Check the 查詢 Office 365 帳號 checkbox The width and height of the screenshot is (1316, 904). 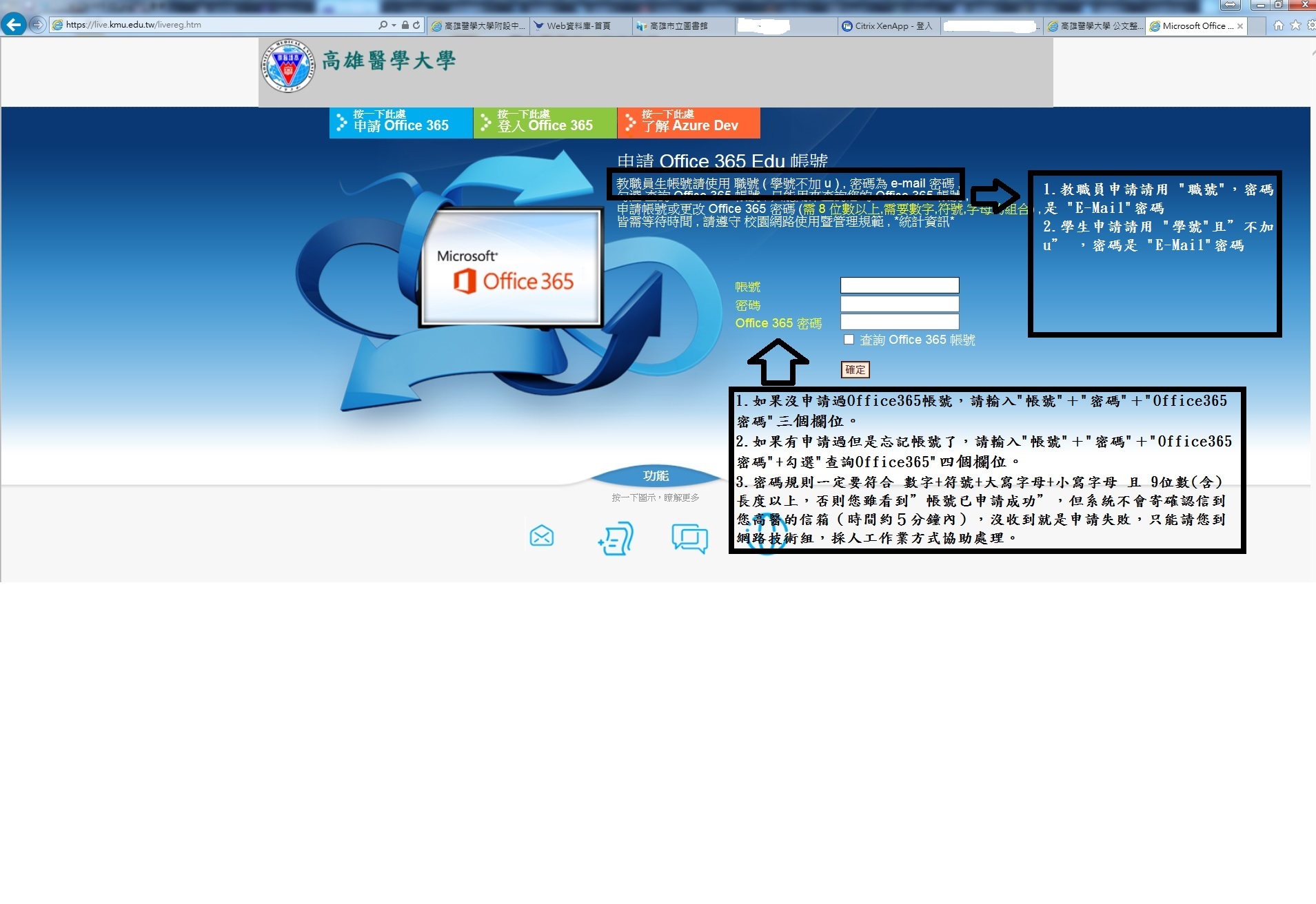(x=849, y=340)
